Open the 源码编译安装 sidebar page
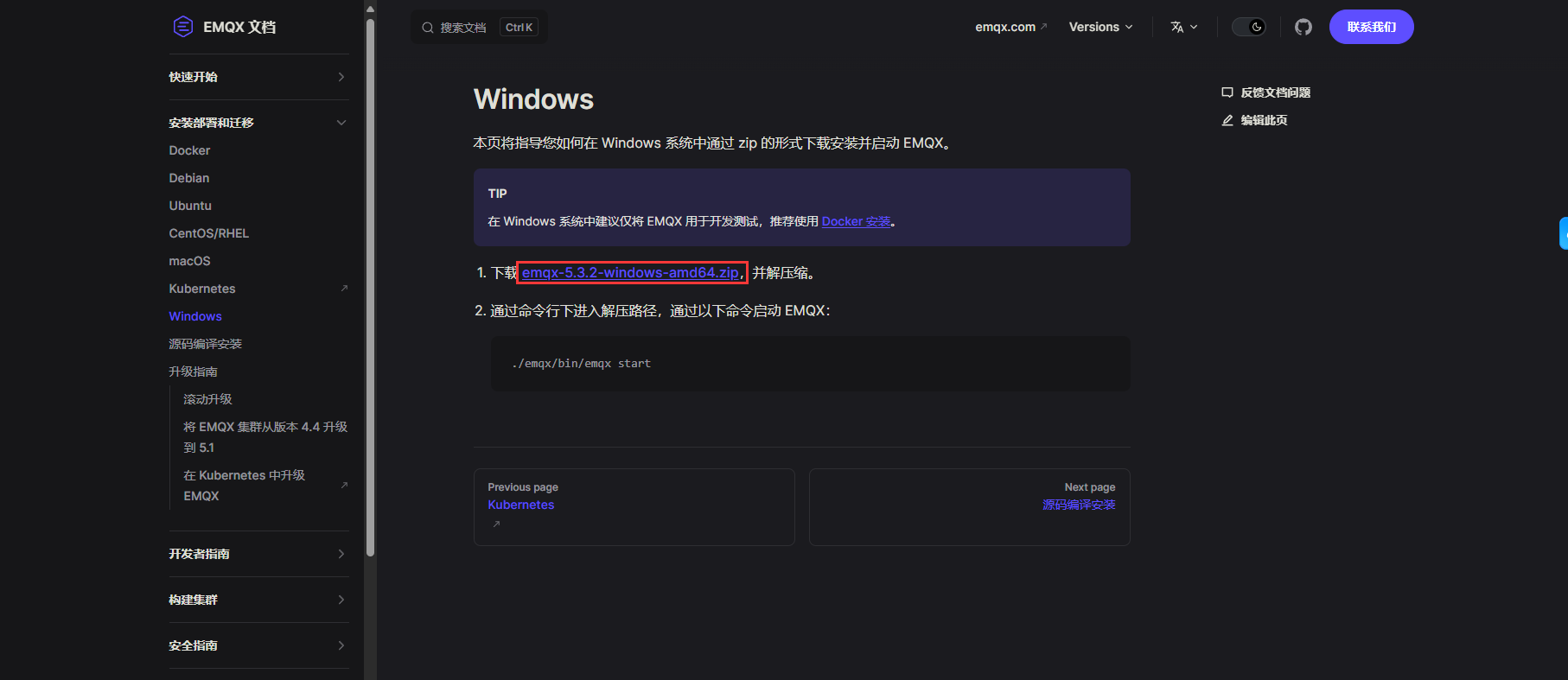Screen dimensions: 1568x680 206,344
